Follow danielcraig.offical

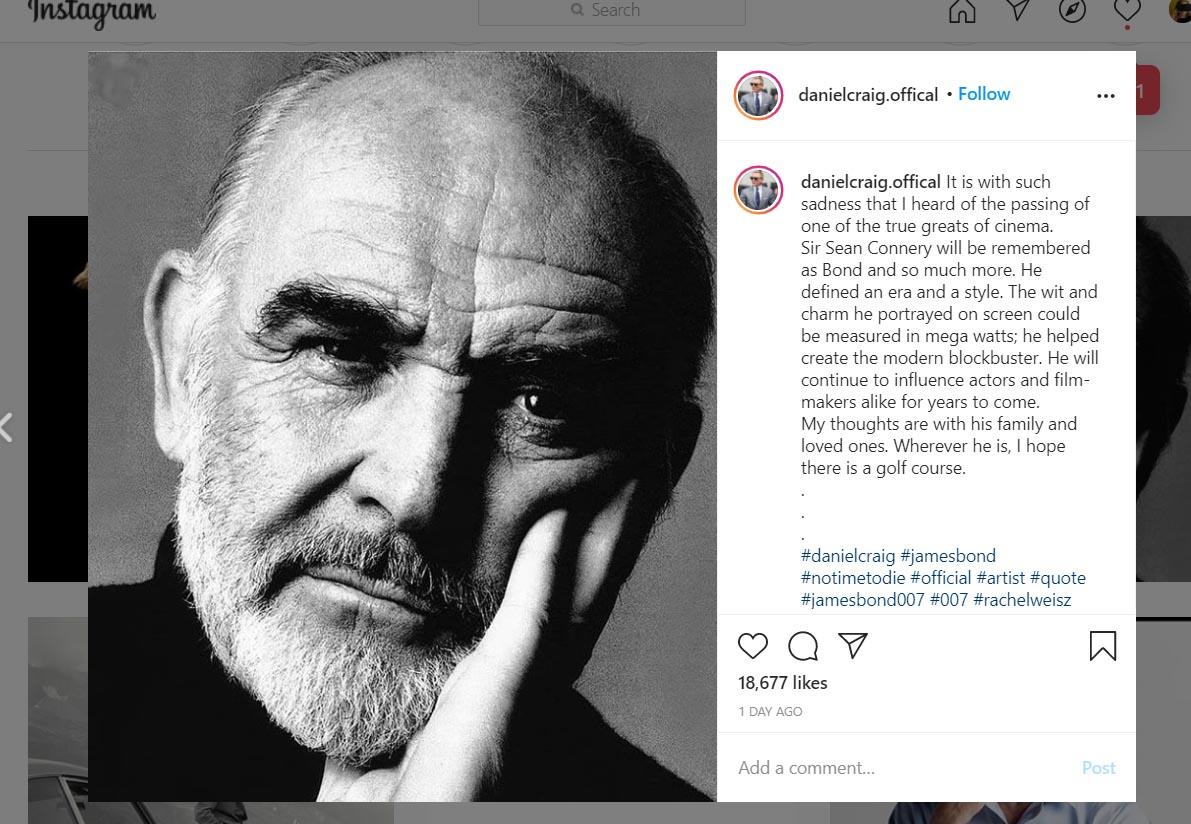point(984,94)
